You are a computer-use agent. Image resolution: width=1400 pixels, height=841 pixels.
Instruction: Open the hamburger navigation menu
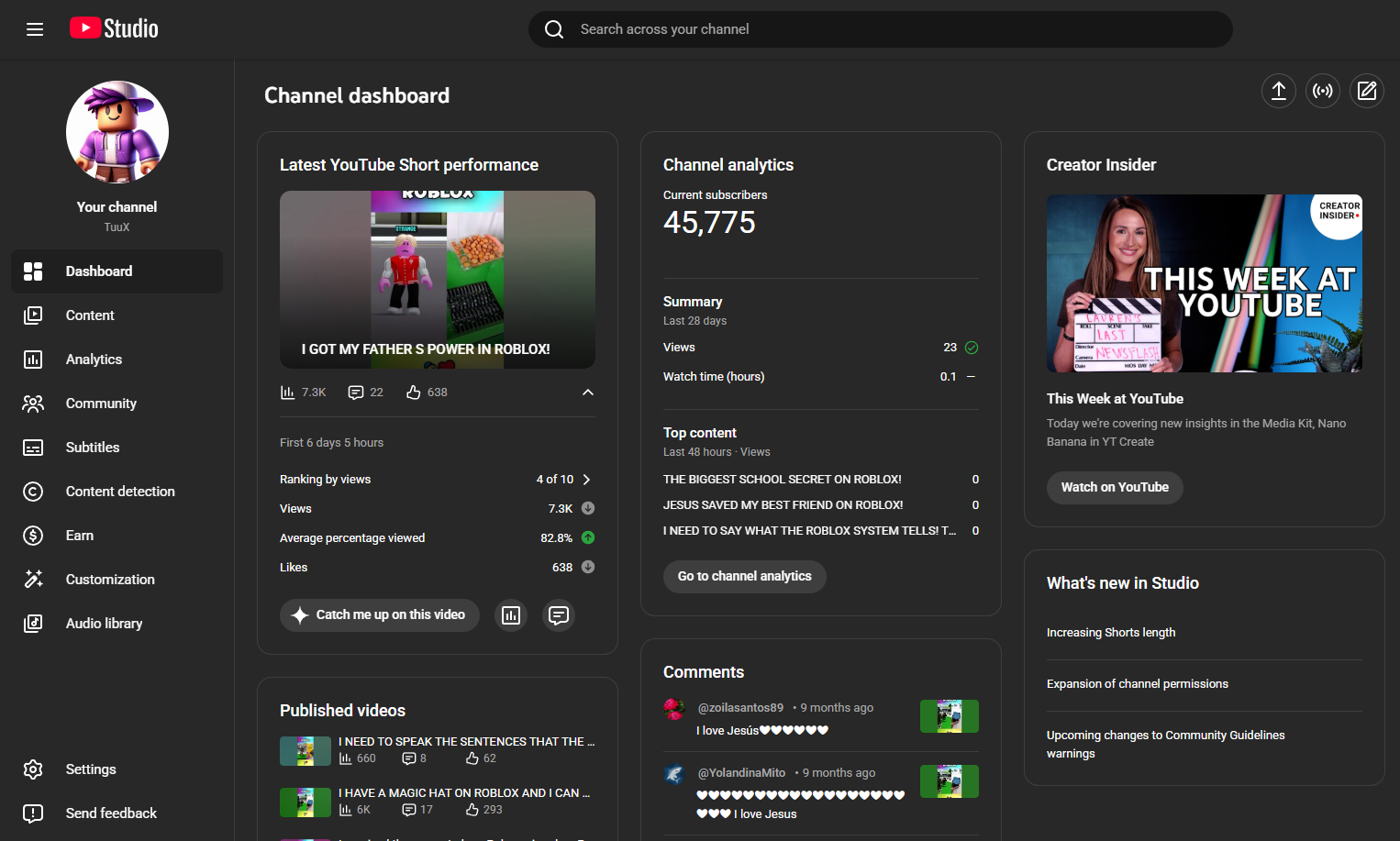[35, 29]
